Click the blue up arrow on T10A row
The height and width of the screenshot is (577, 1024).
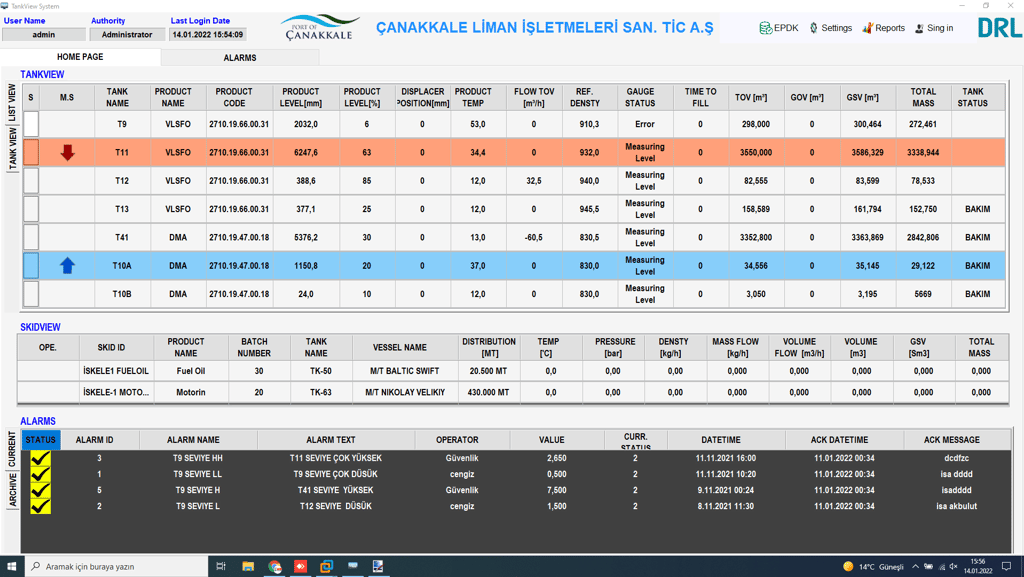tap(67, 266)
